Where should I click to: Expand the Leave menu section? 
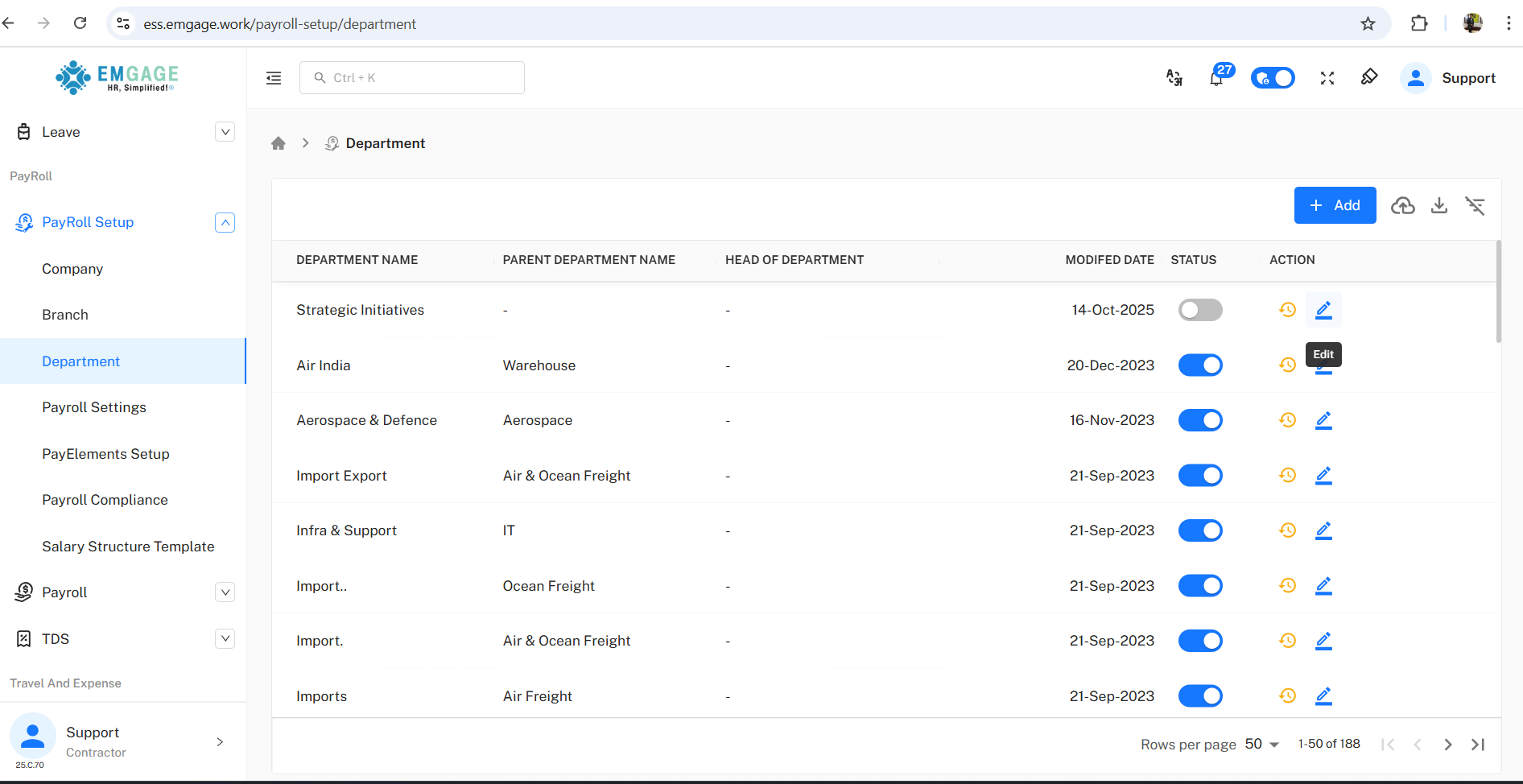coord(225,132)
